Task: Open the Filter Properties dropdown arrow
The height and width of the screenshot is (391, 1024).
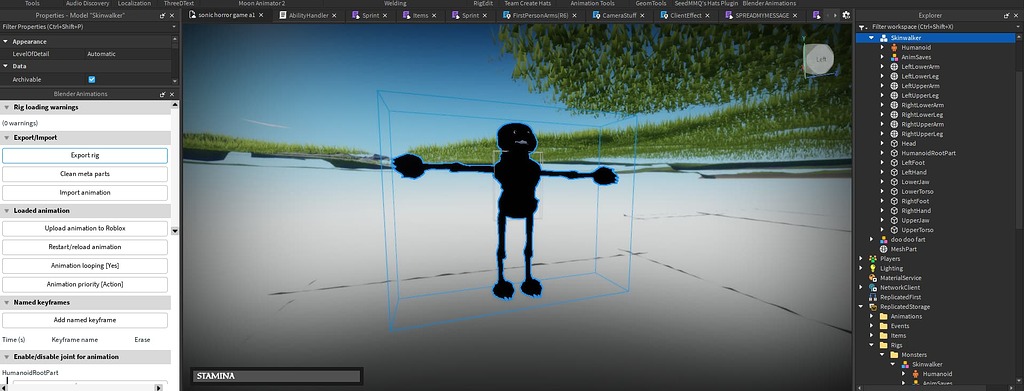Action: [x=174, y=27]
